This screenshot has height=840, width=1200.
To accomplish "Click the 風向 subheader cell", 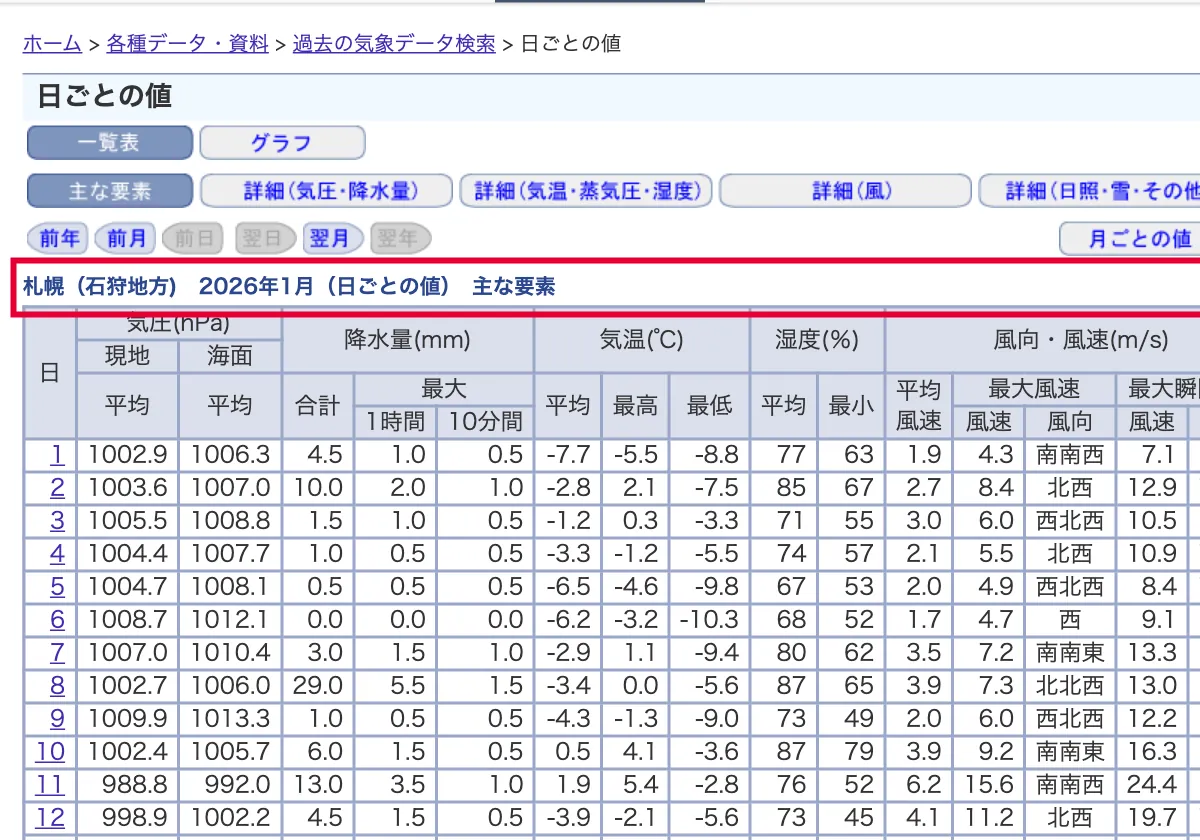I will [x=1070, y=422].
